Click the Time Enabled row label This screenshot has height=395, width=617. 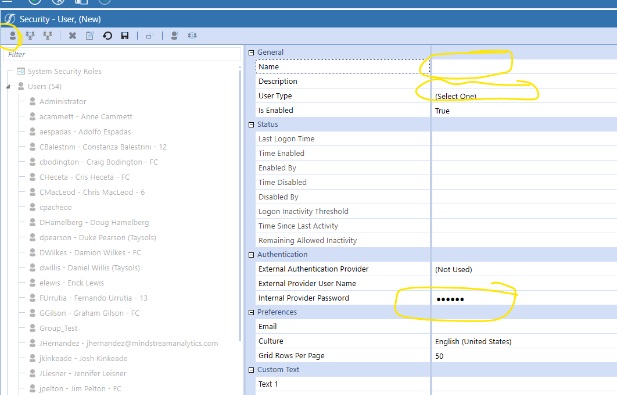pos(281,153)
